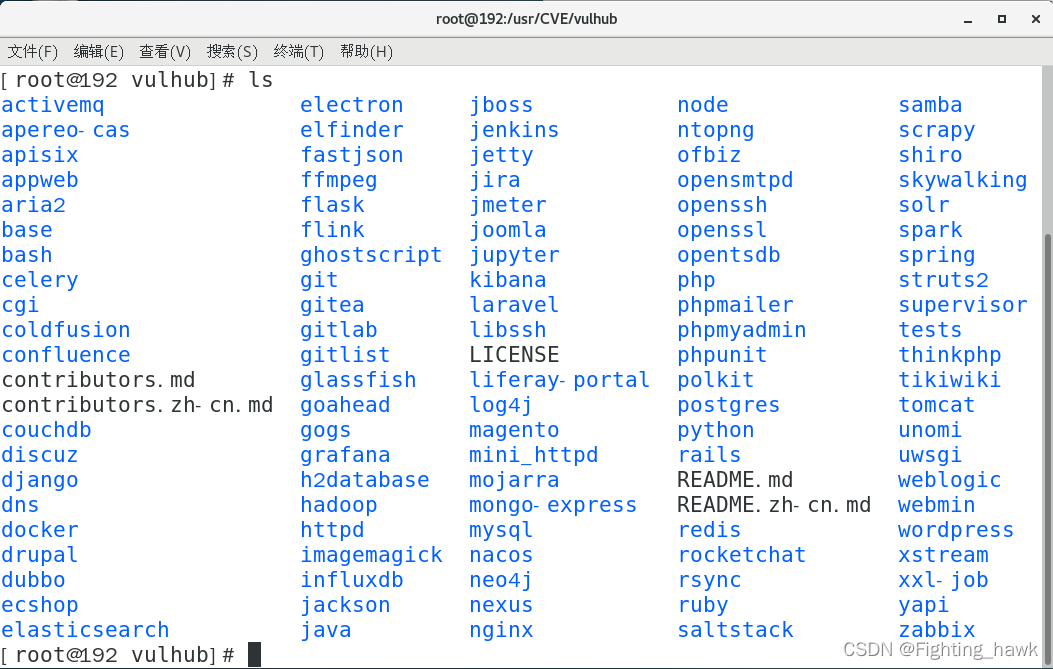Click the 'rocketchat' directory name
Image resolution: width=1053 pixels, height=669 pixels.
pos(741,555)
